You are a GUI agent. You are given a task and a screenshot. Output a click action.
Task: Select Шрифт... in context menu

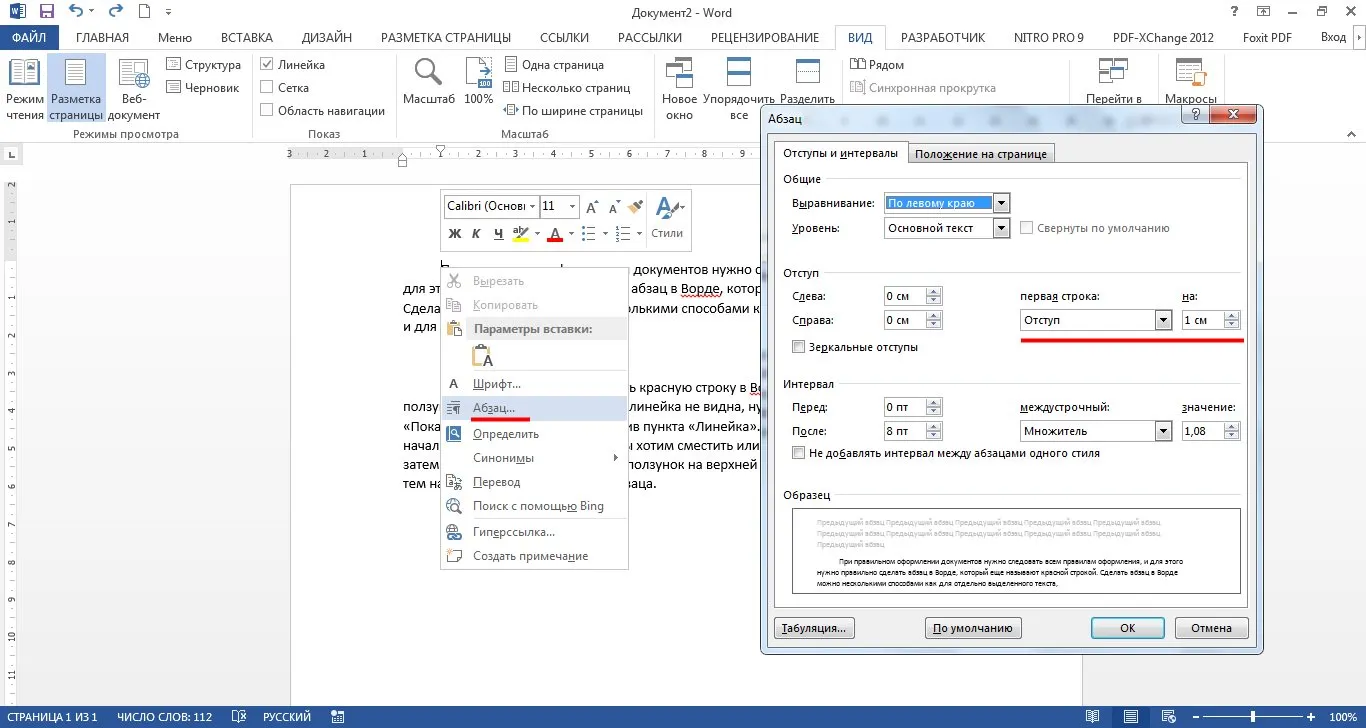(534, 384)
